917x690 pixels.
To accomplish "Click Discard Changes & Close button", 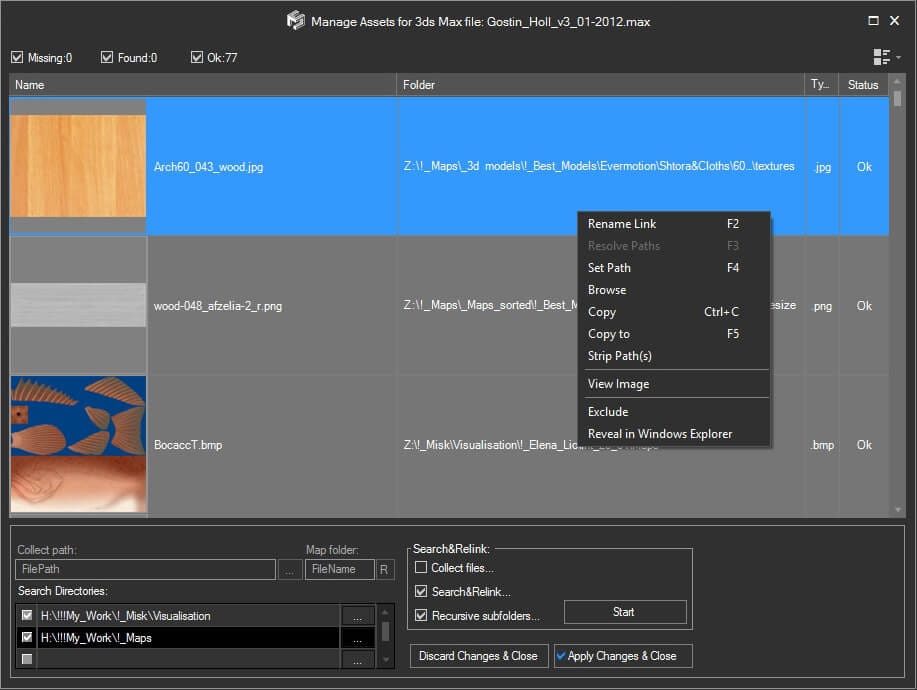I will click(x=478, y=656).
